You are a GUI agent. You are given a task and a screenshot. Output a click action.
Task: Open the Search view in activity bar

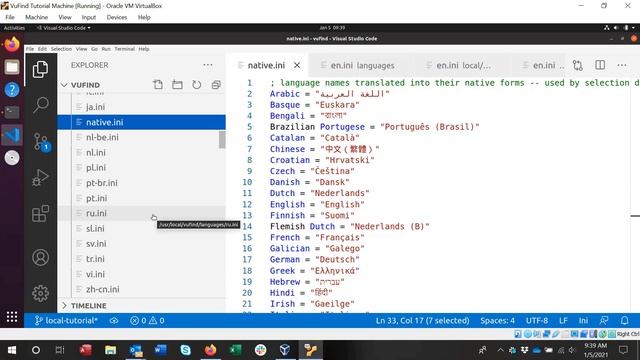40,105
